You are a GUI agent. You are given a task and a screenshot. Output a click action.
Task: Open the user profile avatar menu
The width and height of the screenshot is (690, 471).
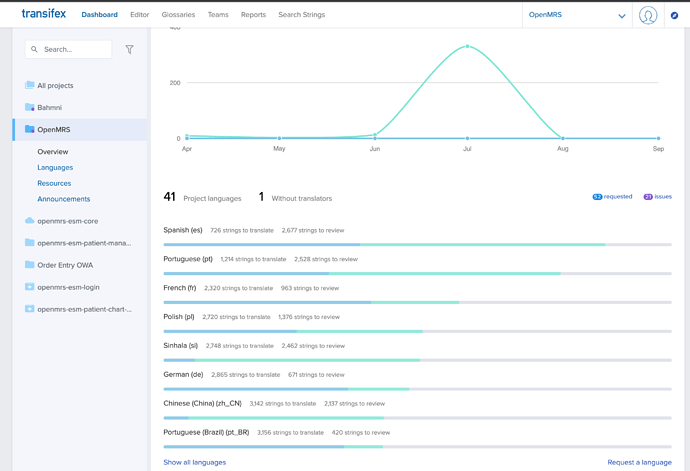pyautogui.click(x=648, y=15)
